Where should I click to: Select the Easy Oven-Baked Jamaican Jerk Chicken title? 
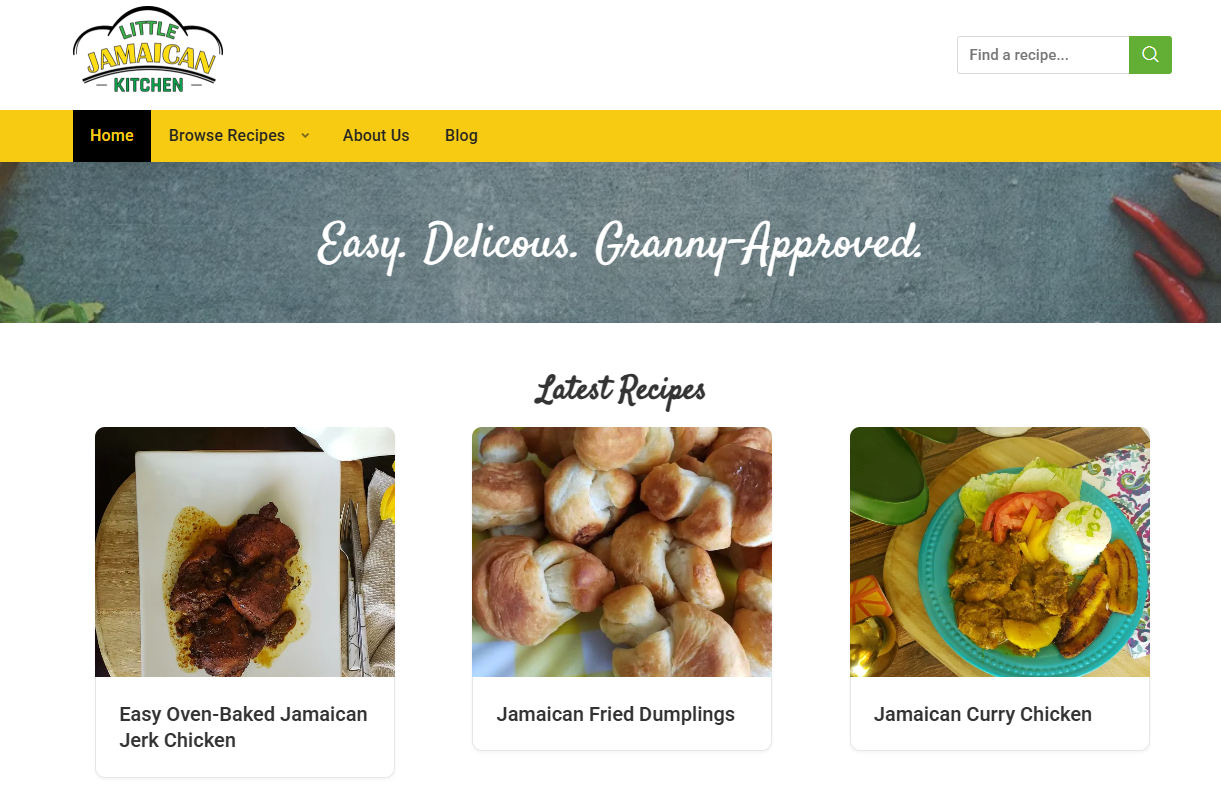[x=243, y=727]
